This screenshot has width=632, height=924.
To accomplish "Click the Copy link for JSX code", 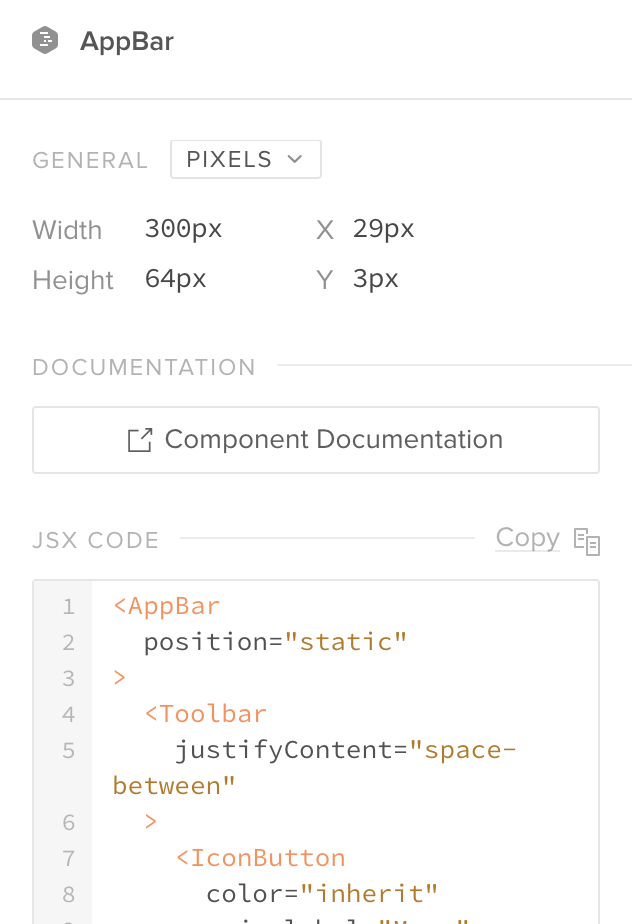I will coord(527,538).
